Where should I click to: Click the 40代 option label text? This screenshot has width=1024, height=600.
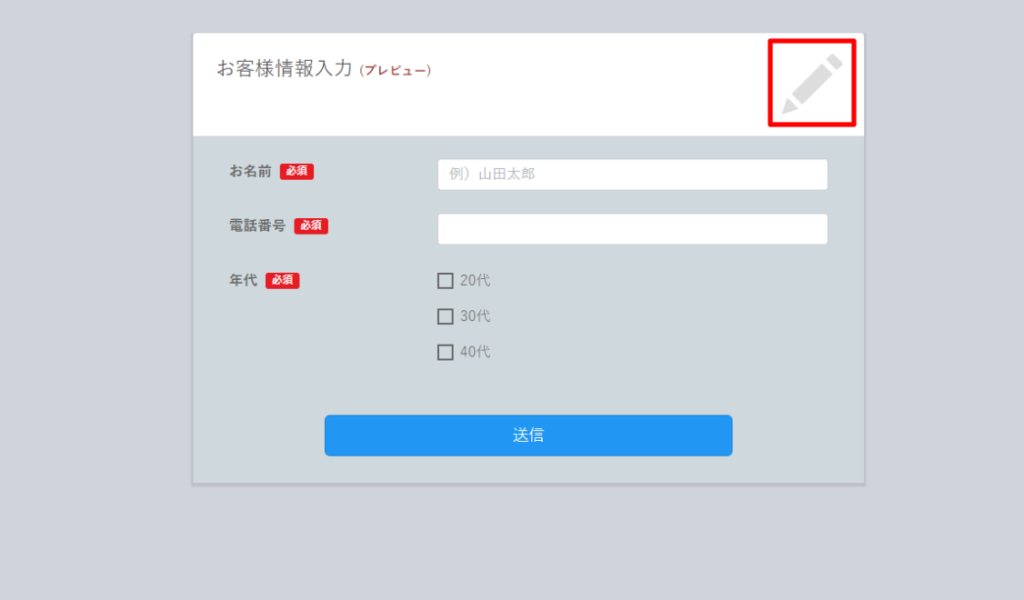tap(475, 353)
